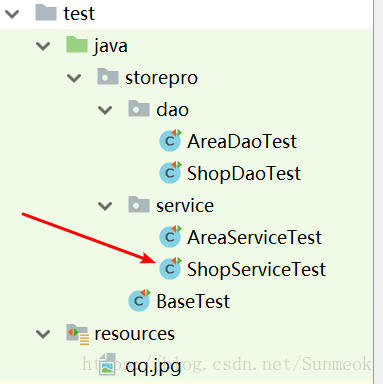Collapse the resources folder chevron
383x384 pixels.
43,334
